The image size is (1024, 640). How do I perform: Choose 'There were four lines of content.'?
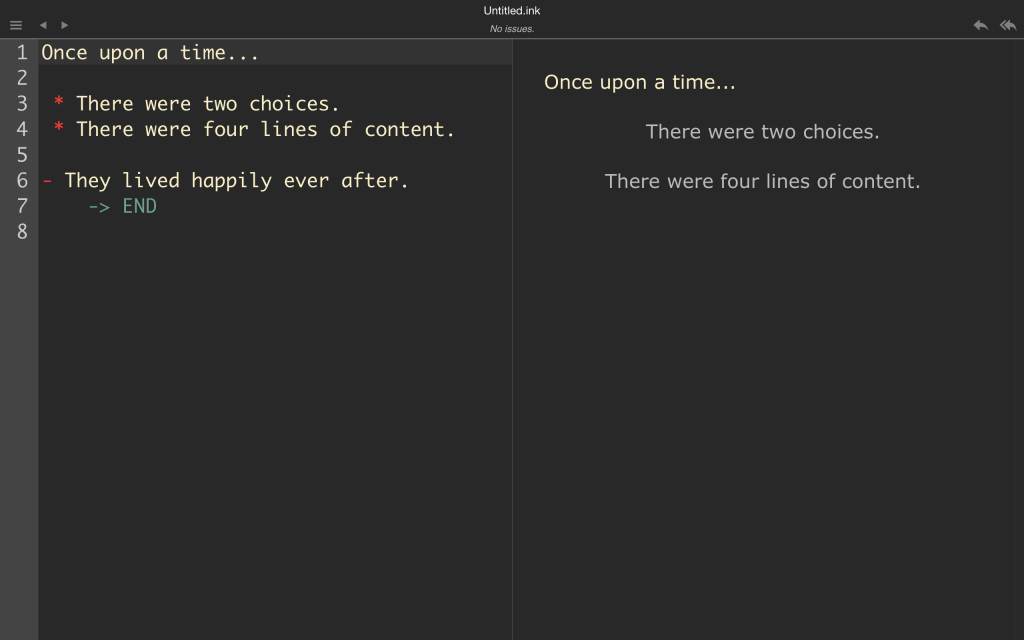(x=763, y=181)
